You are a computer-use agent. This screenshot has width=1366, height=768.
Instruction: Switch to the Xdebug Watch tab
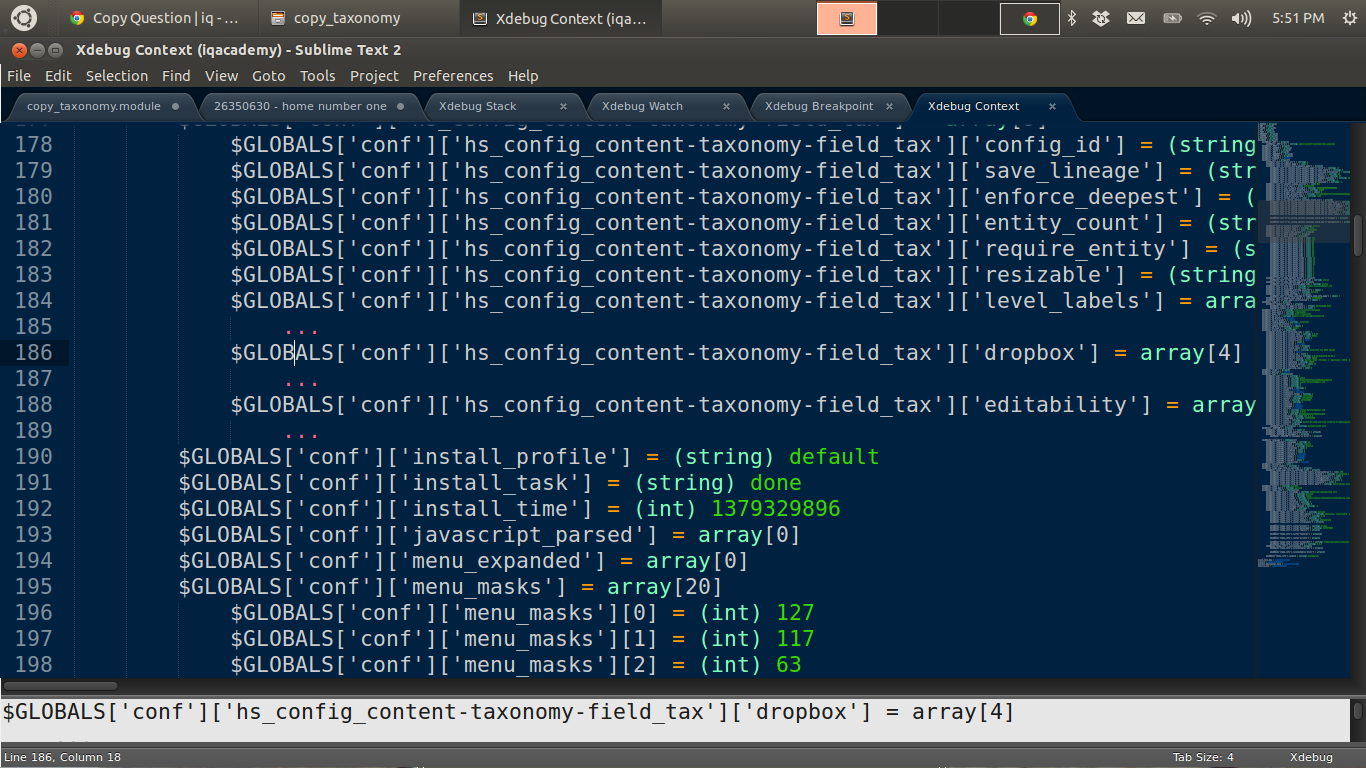(666, 106)
